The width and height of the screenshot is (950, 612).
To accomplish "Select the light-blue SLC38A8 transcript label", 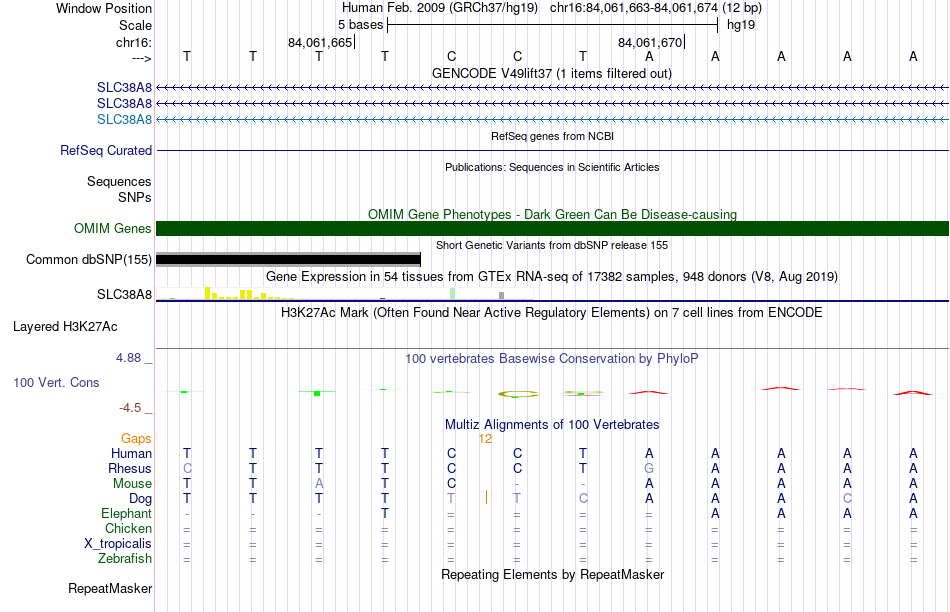I will (x=124, y=119).
